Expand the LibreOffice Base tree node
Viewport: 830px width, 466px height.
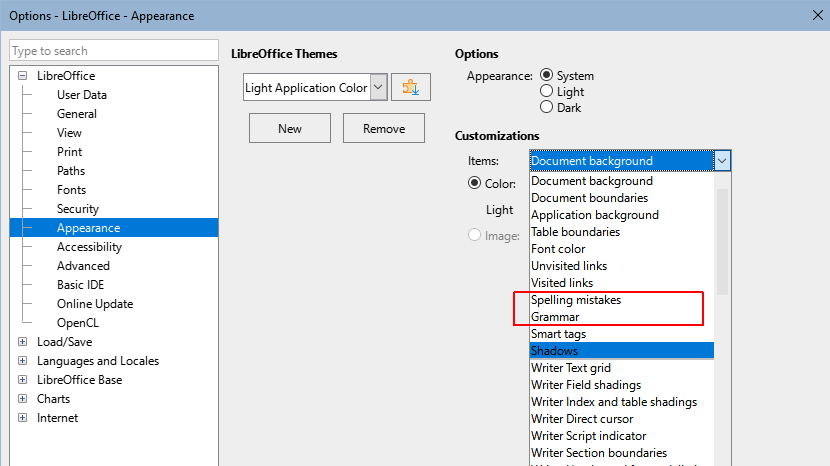click(x=22, y=380)
